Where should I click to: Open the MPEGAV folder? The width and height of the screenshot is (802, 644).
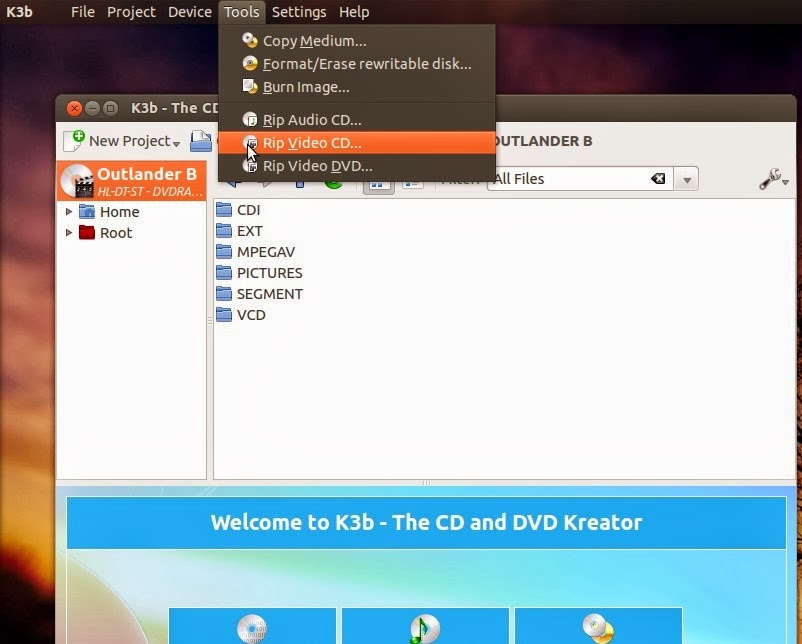pos(266,252)
